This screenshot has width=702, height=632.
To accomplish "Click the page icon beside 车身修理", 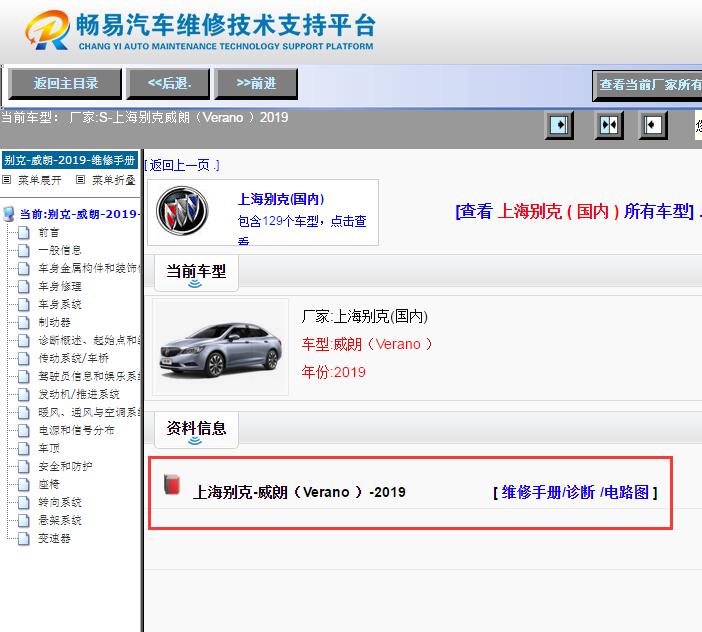I will (x=24, y=286).
